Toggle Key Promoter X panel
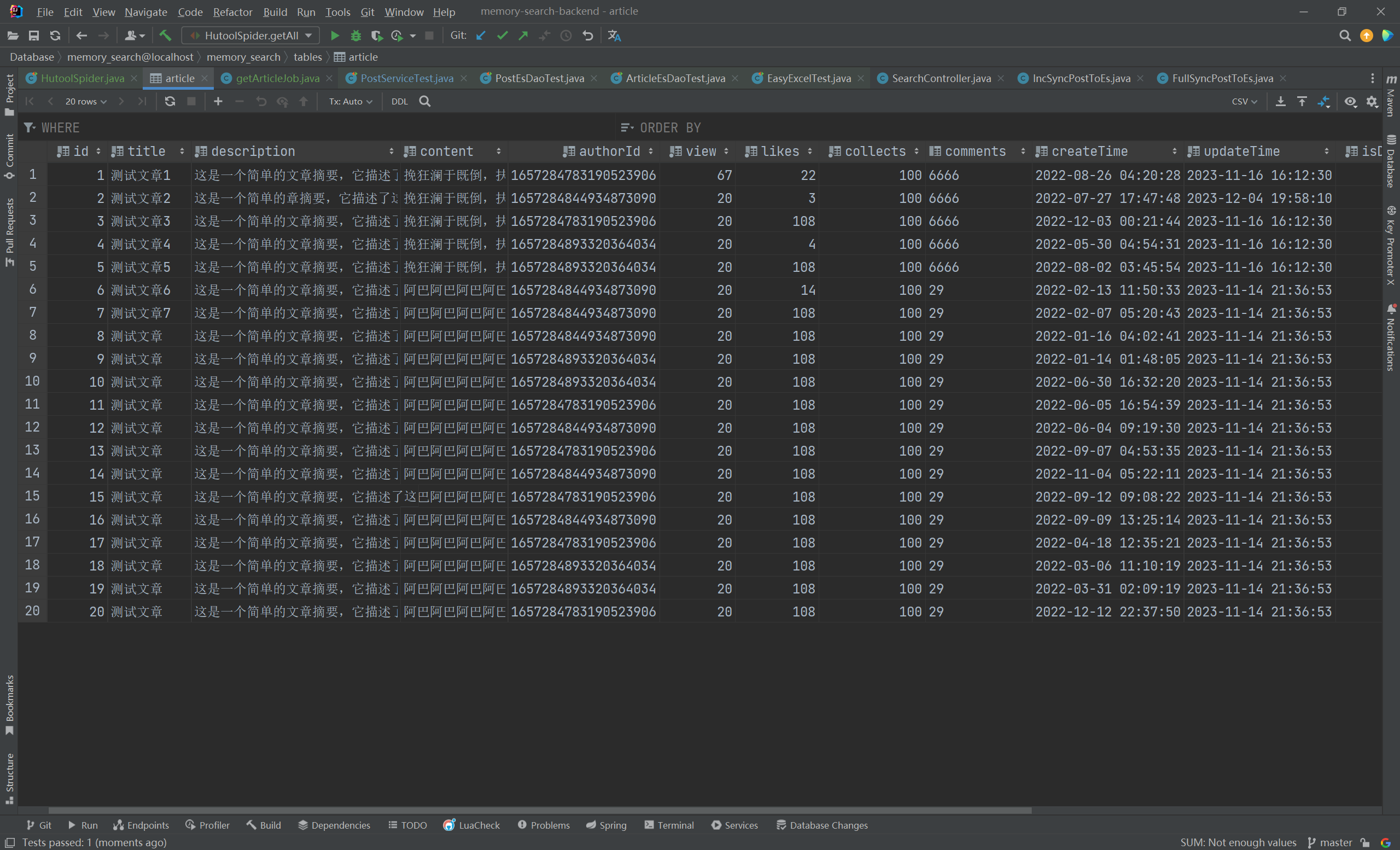The height and width of the screenshot is (850, 1400). point(1391,246)
